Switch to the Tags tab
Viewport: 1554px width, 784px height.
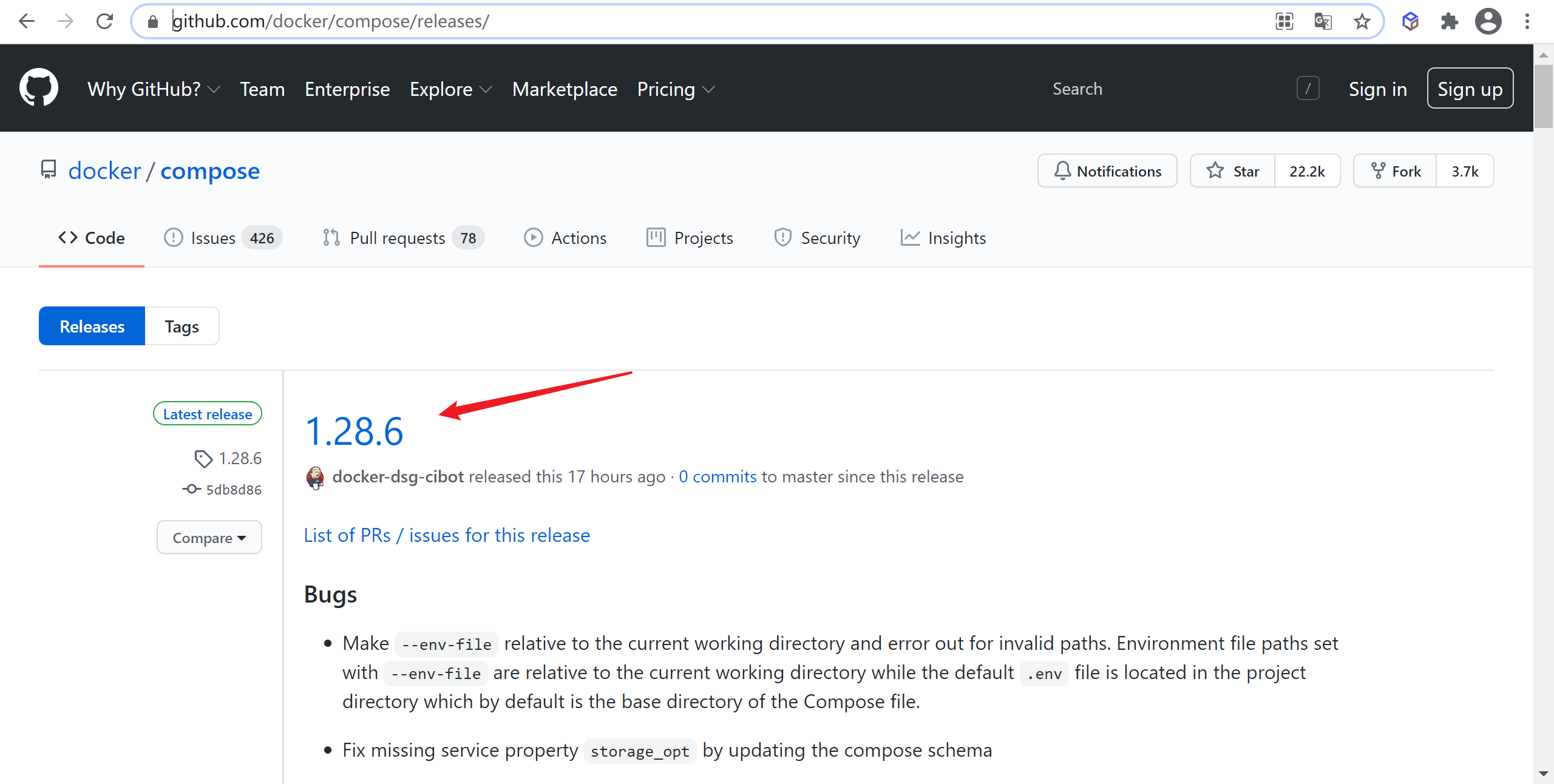[x=182, y=326]
